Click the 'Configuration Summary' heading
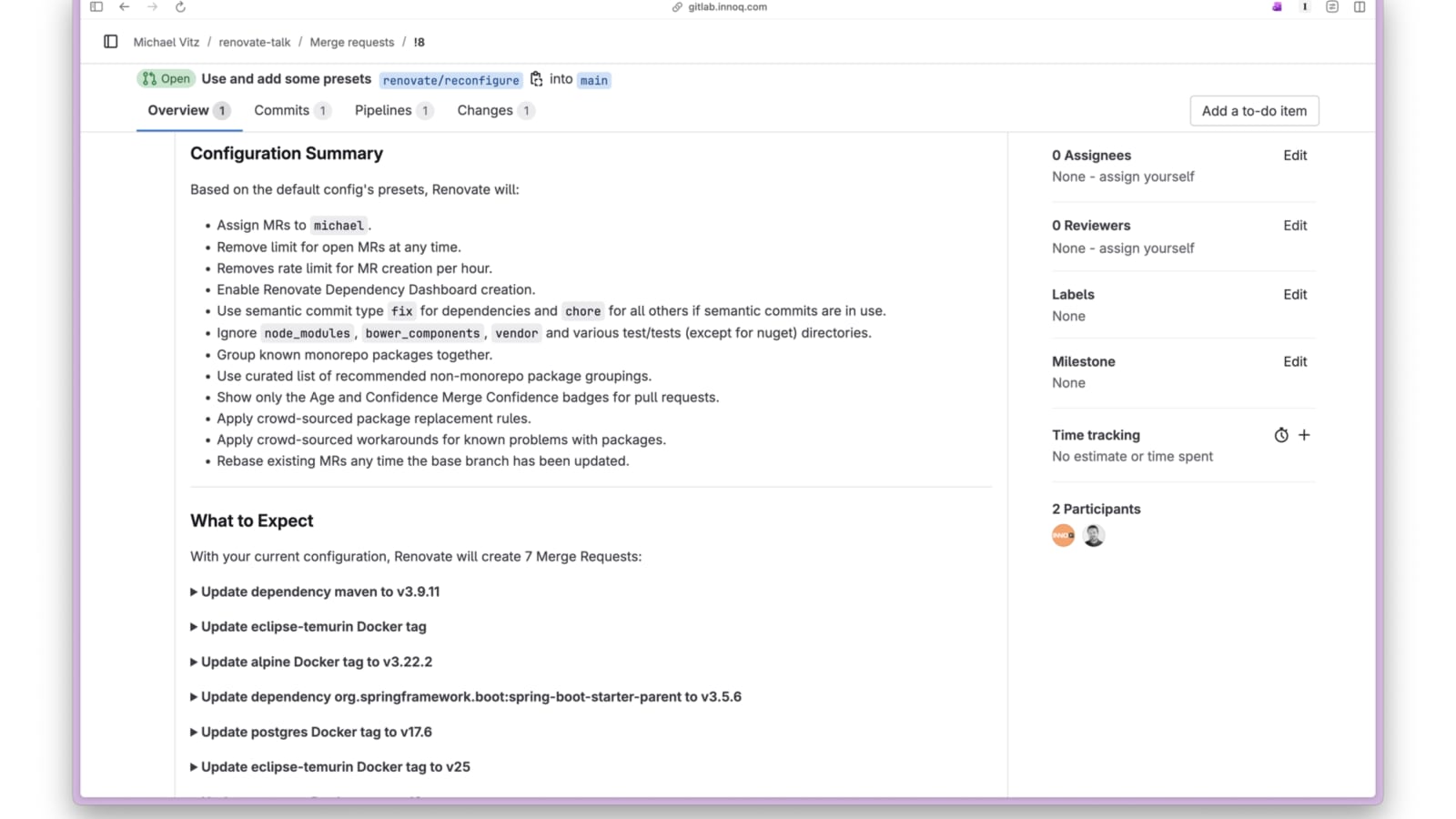This screenshot has height=819, width=1456. 287,154
